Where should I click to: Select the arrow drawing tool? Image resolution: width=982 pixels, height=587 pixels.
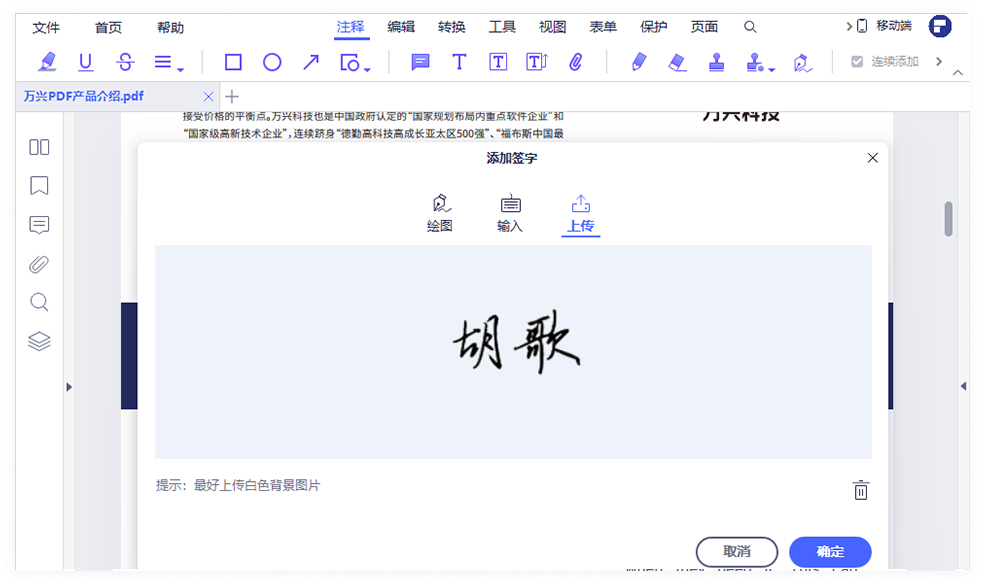310,62
